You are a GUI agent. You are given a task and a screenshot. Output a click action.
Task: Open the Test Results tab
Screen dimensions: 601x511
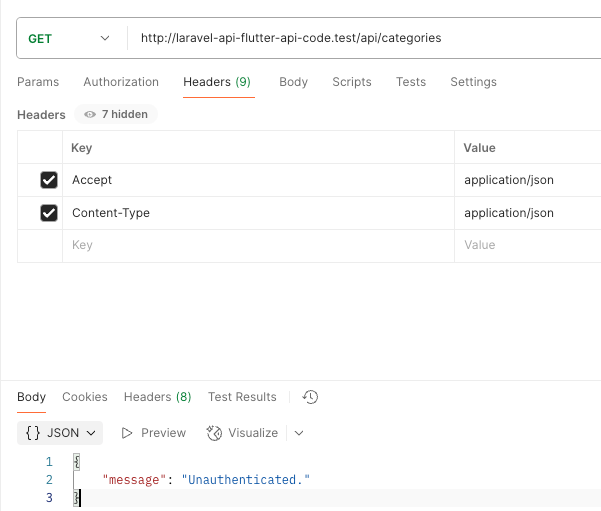242,397
